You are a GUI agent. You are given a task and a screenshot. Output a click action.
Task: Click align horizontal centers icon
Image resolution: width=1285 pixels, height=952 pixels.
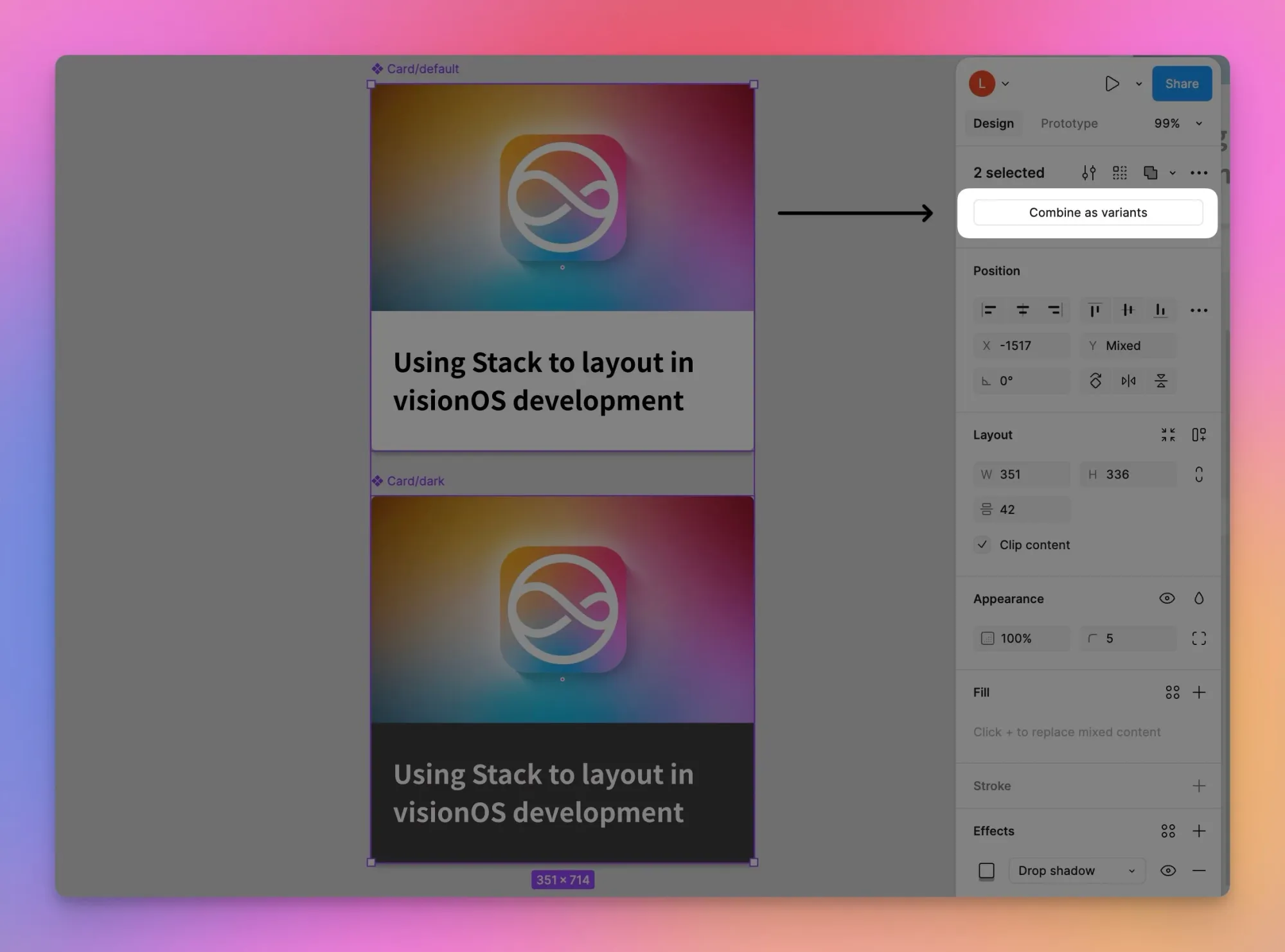click(1022, 310)
